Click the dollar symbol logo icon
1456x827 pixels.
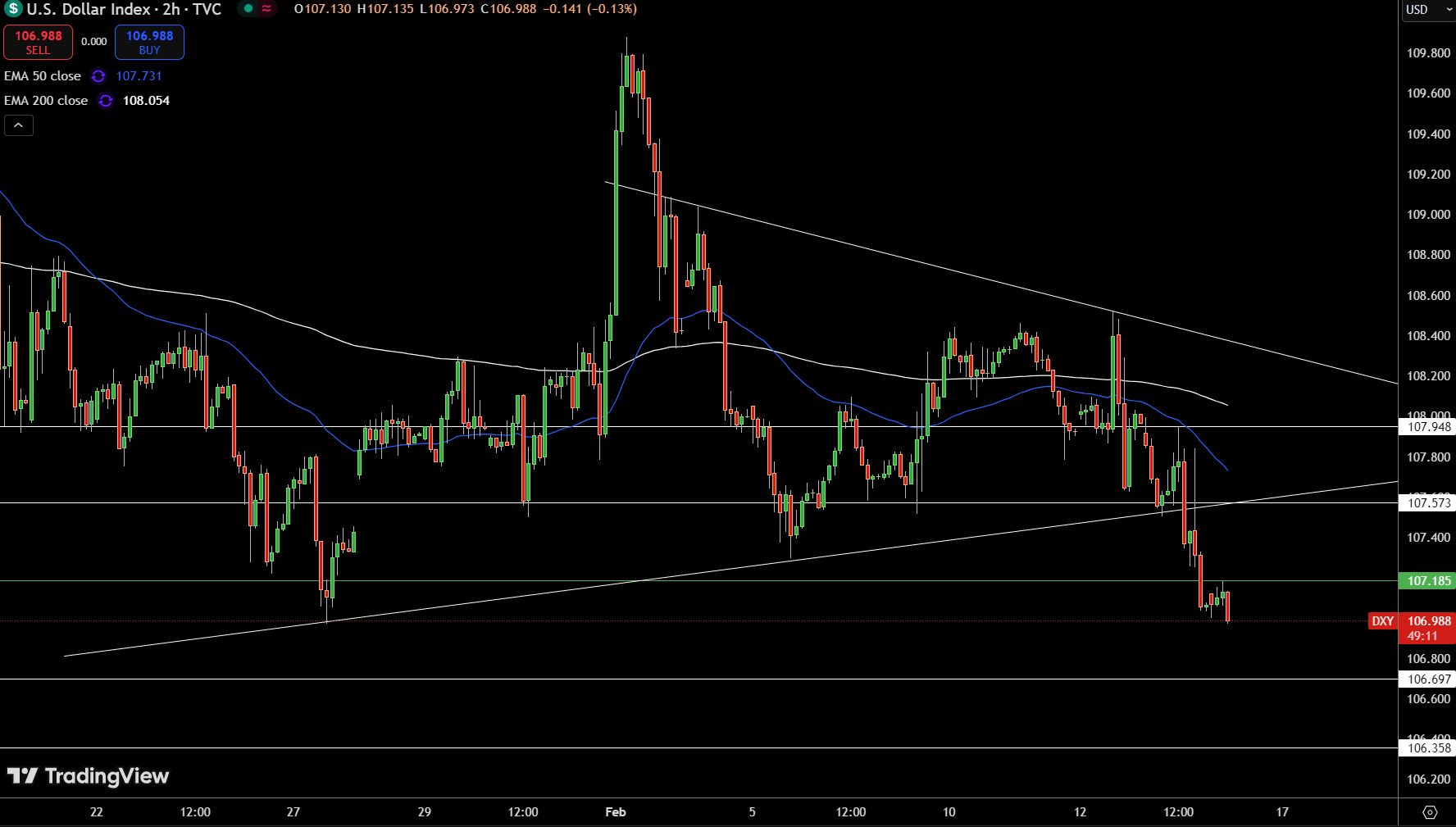13,9
